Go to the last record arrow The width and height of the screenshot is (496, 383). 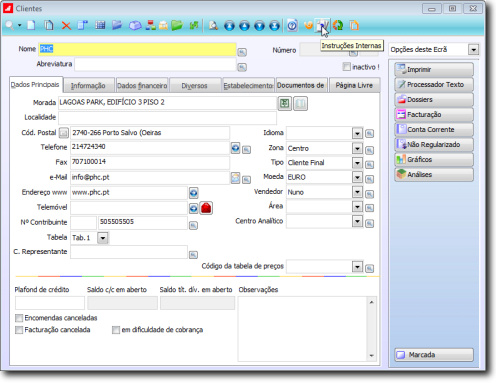pos(274,26)
